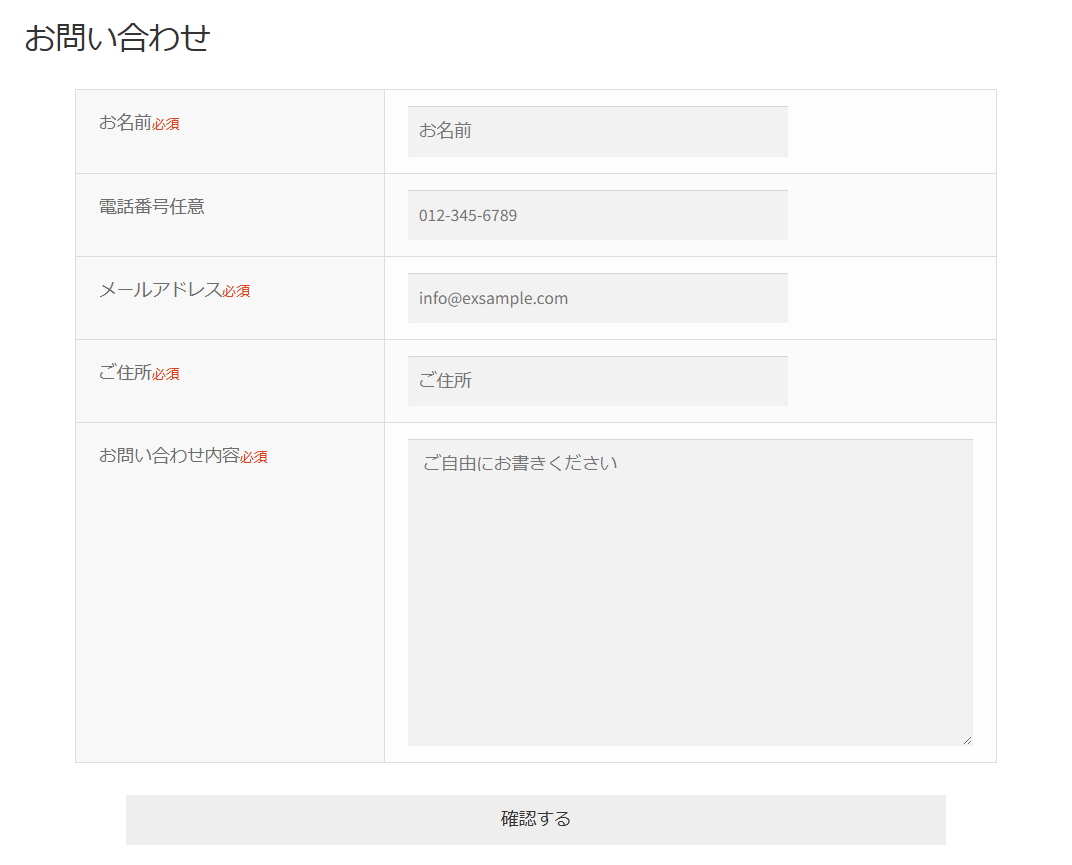Select the email field showing info@exsample.com
1072x865 pixels.
598,298
